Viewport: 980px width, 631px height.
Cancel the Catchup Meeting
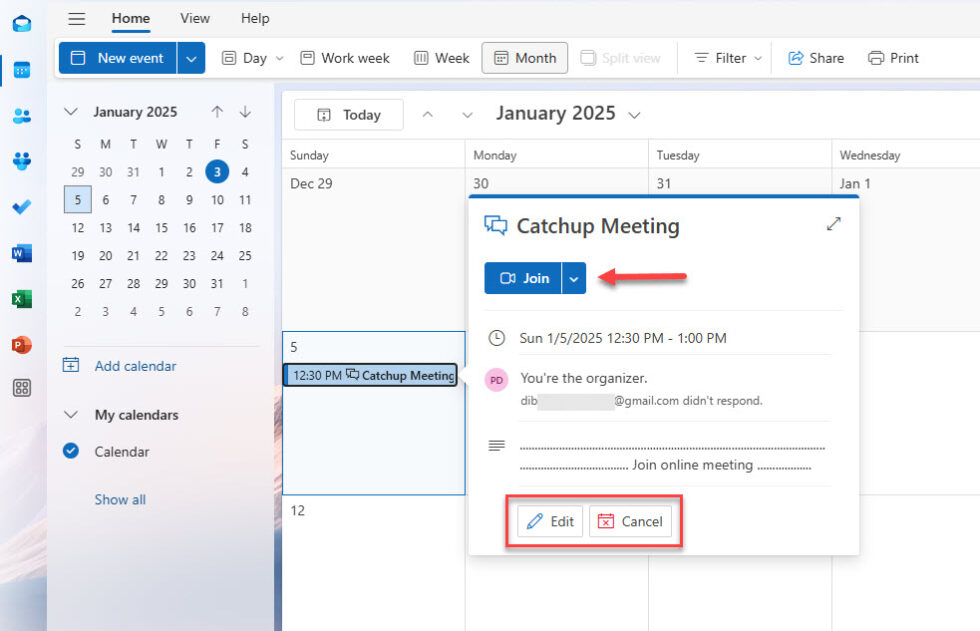630,521
